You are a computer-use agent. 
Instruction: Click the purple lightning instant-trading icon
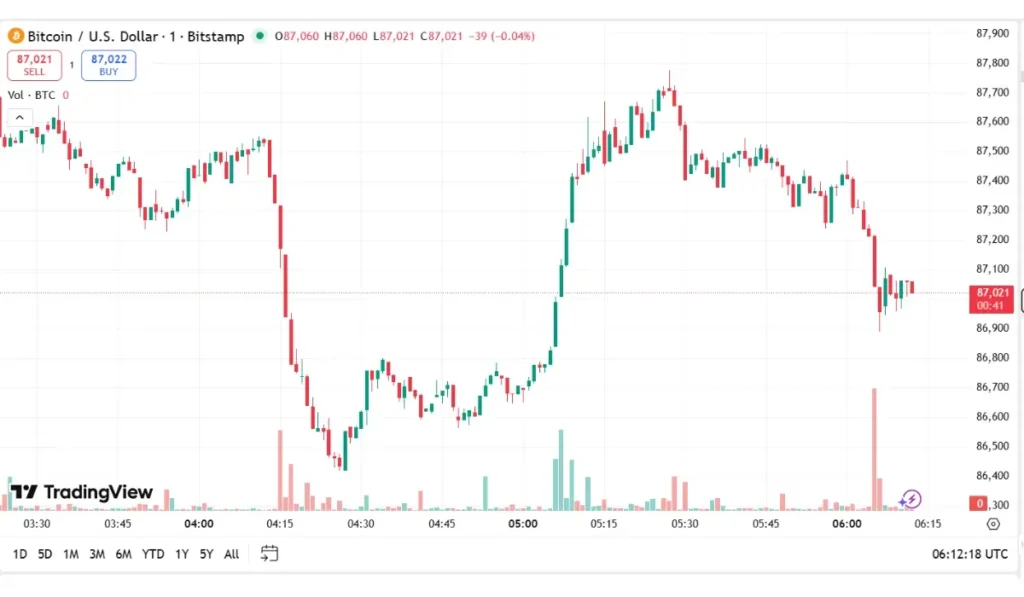[911, 497]
